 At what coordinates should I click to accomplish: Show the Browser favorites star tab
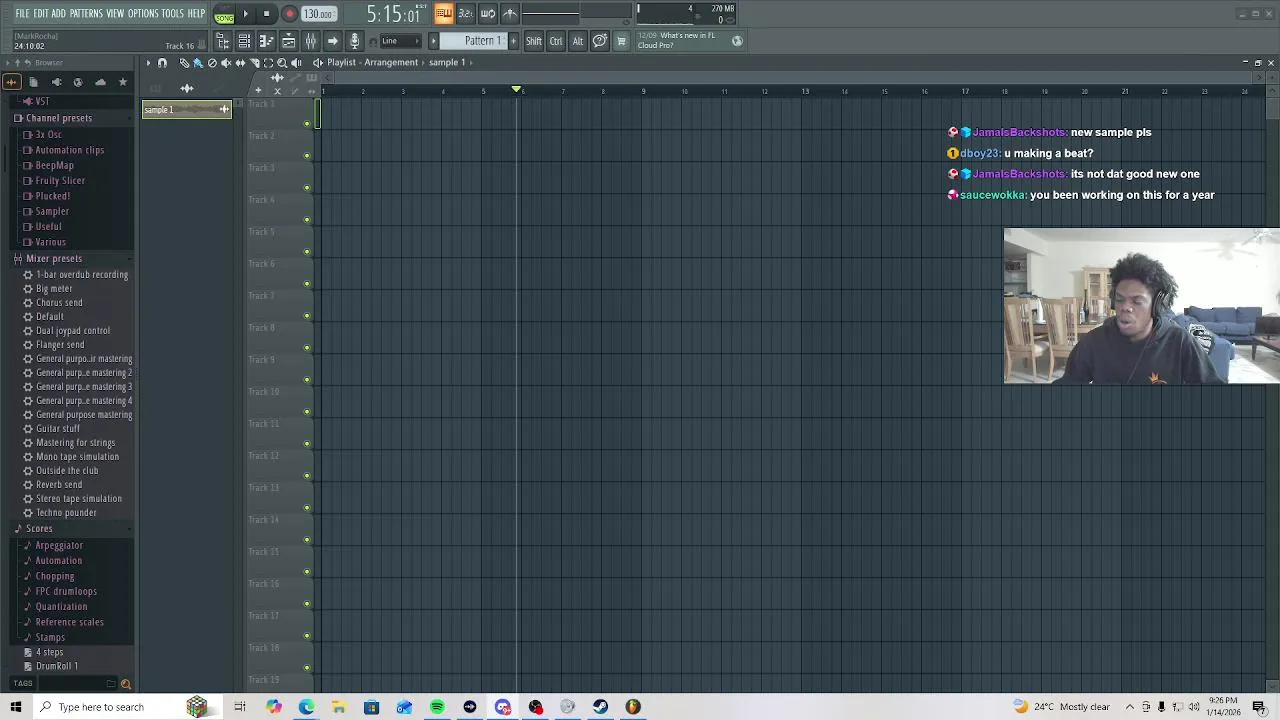(123, 82)
